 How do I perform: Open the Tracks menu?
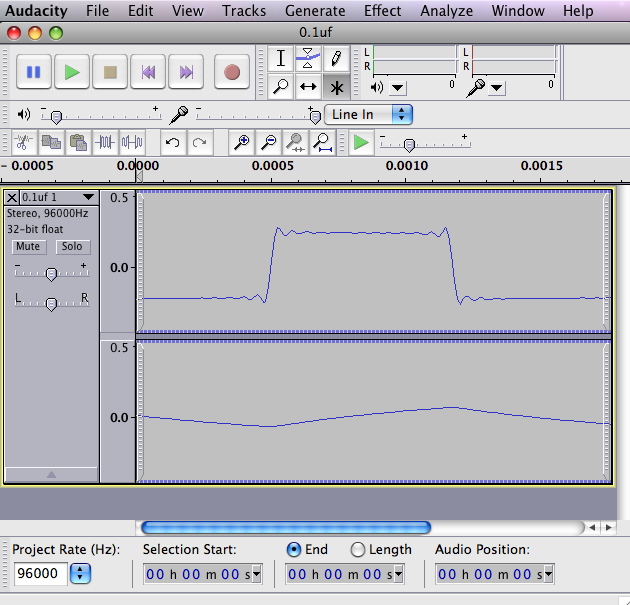[x=244, y=11]
